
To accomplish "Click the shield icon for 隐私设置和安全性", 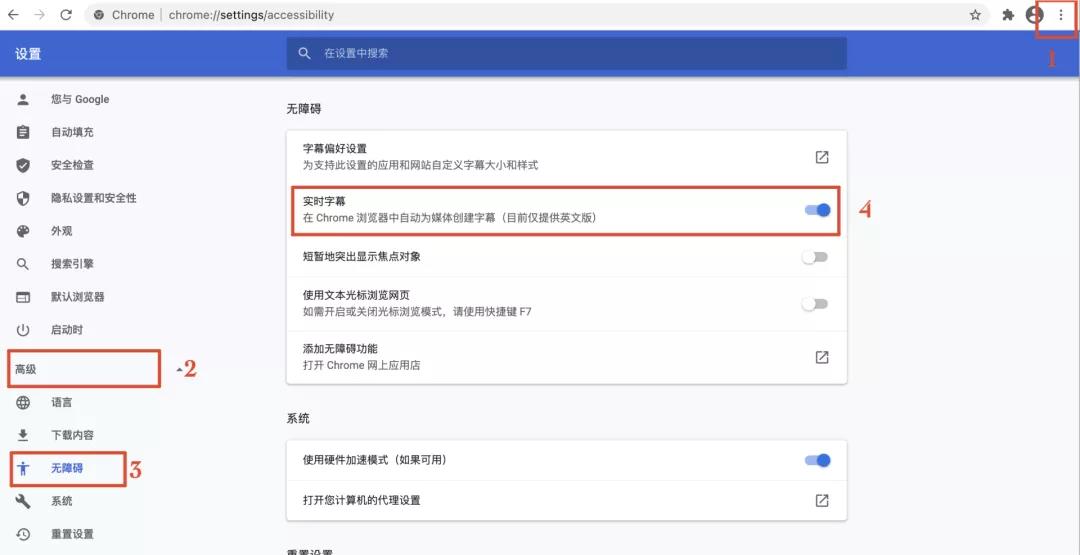I will pos(23,198).
